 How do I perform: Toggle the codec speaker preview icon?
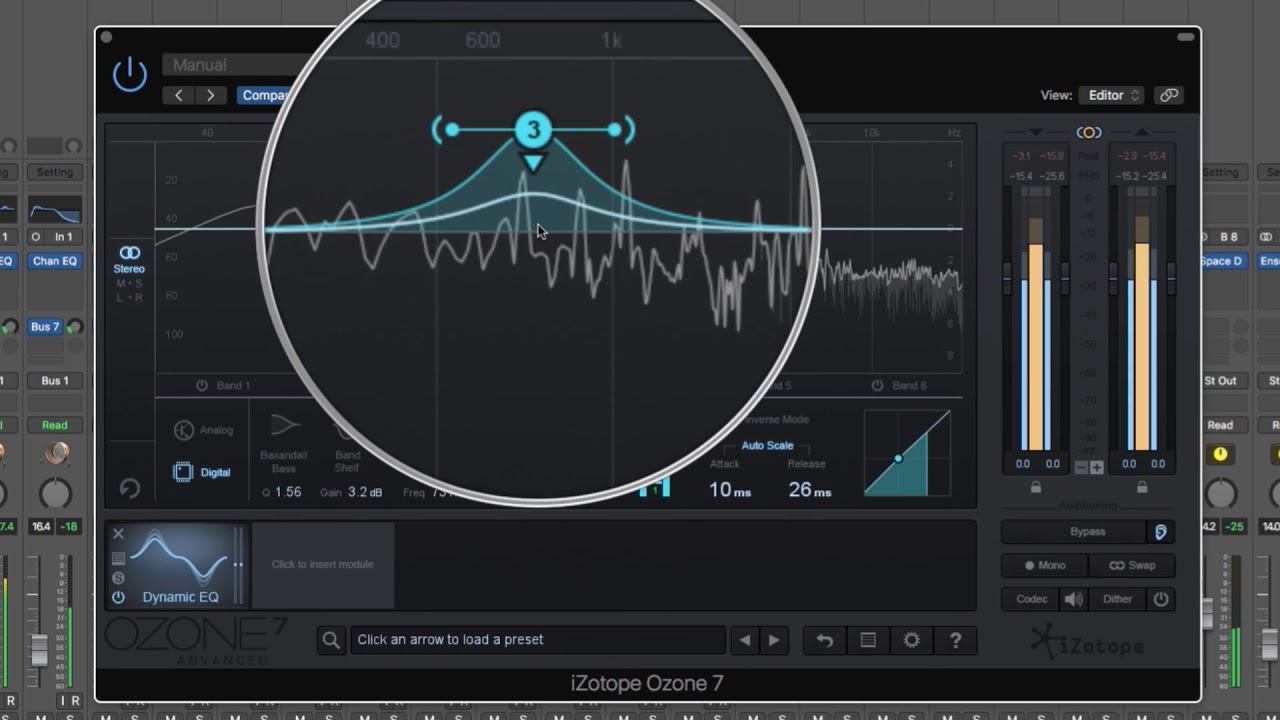1074,599
